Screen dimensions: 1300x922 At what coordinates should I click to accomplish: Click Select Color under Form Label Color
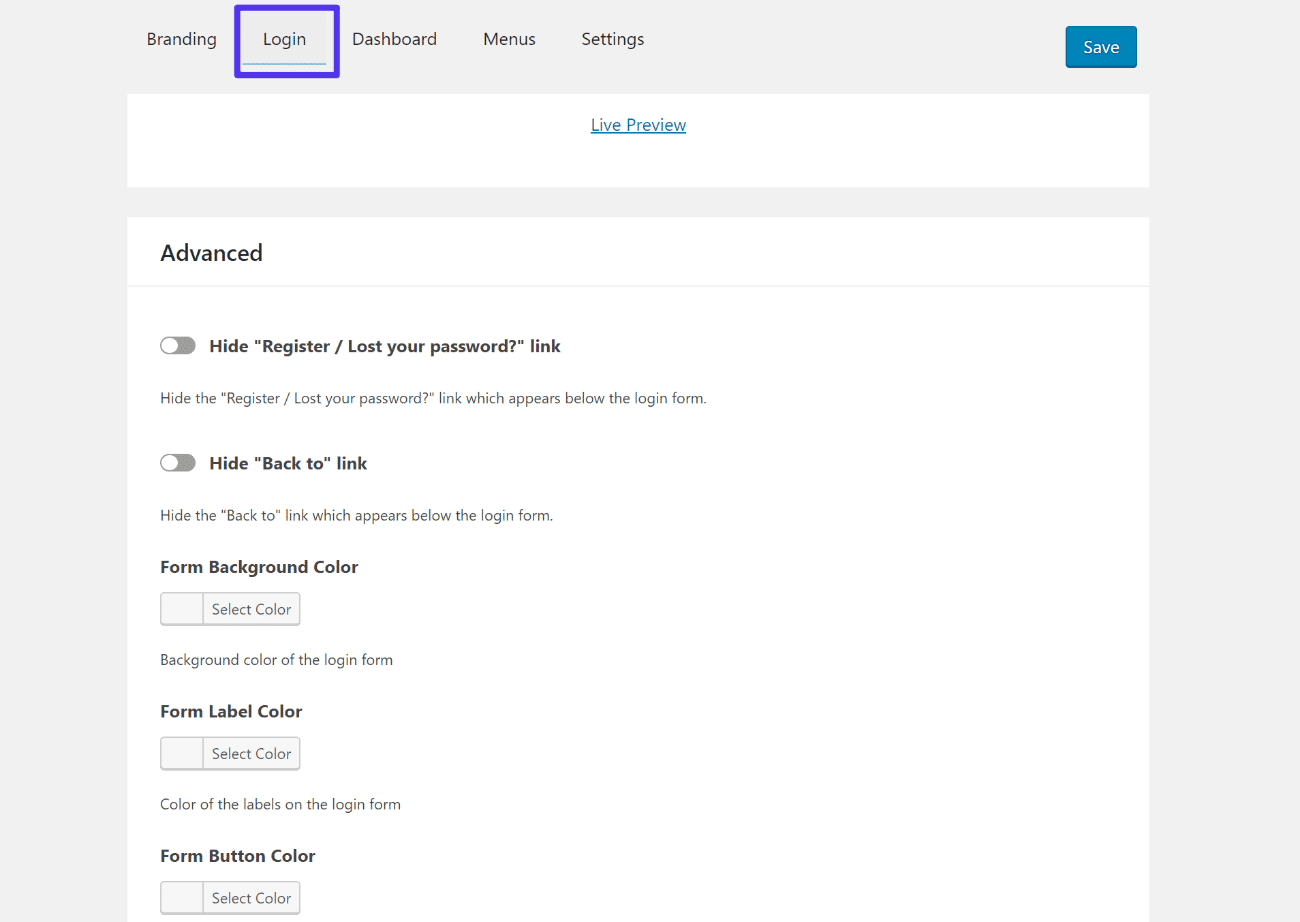coord(251,753)
